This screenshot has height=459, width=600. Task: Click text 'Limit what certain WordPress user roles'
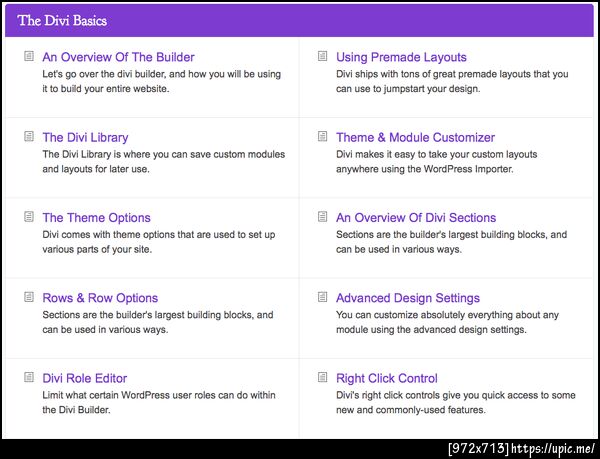coord(138,395)
